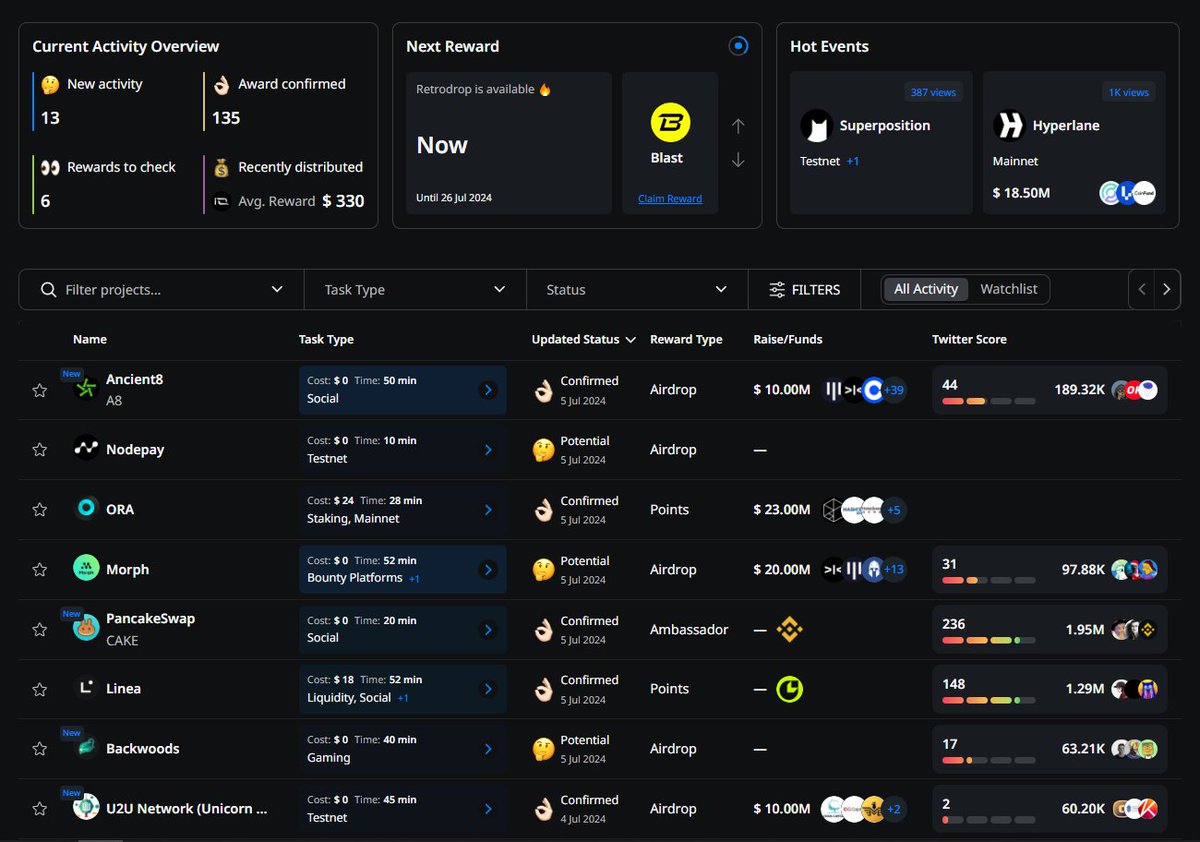The height and width of the screenshot is (842, 1200).
Task: Open the Superposition hot event card
Action: coord(881,142)
